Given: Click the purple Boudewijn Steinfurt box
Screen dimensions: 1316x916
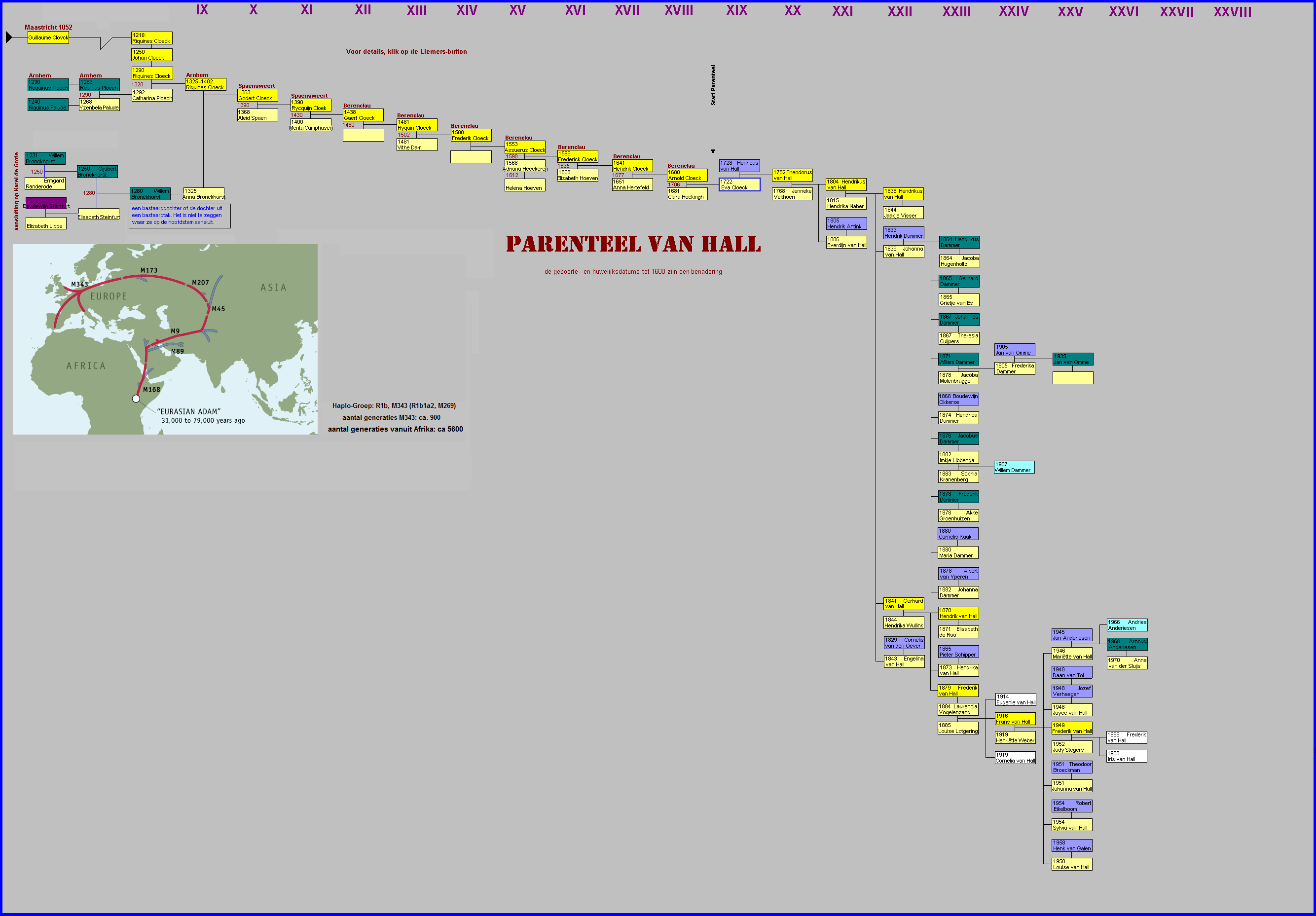Looking at the screenshot, I should coord(46,204).
